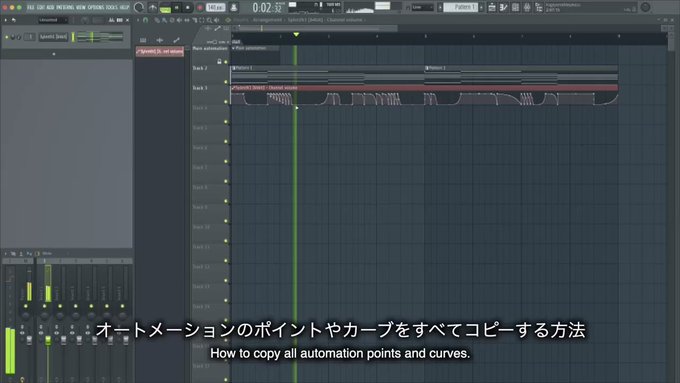Select the Spire channel volume automation clip in picker
Viewport: 680px width, 383px height.
point(160,51)
